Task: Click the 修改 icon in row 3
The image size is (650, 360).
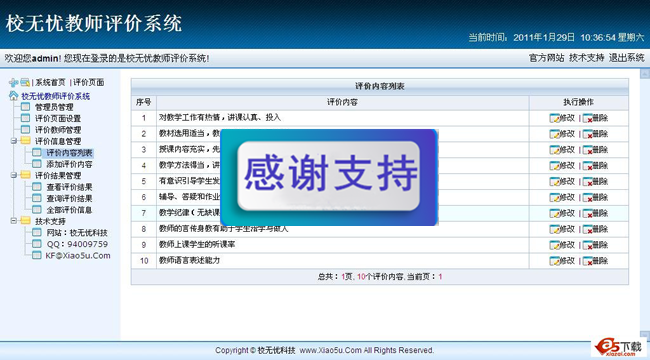Action: pyautogui.click(x=554, y=150)
